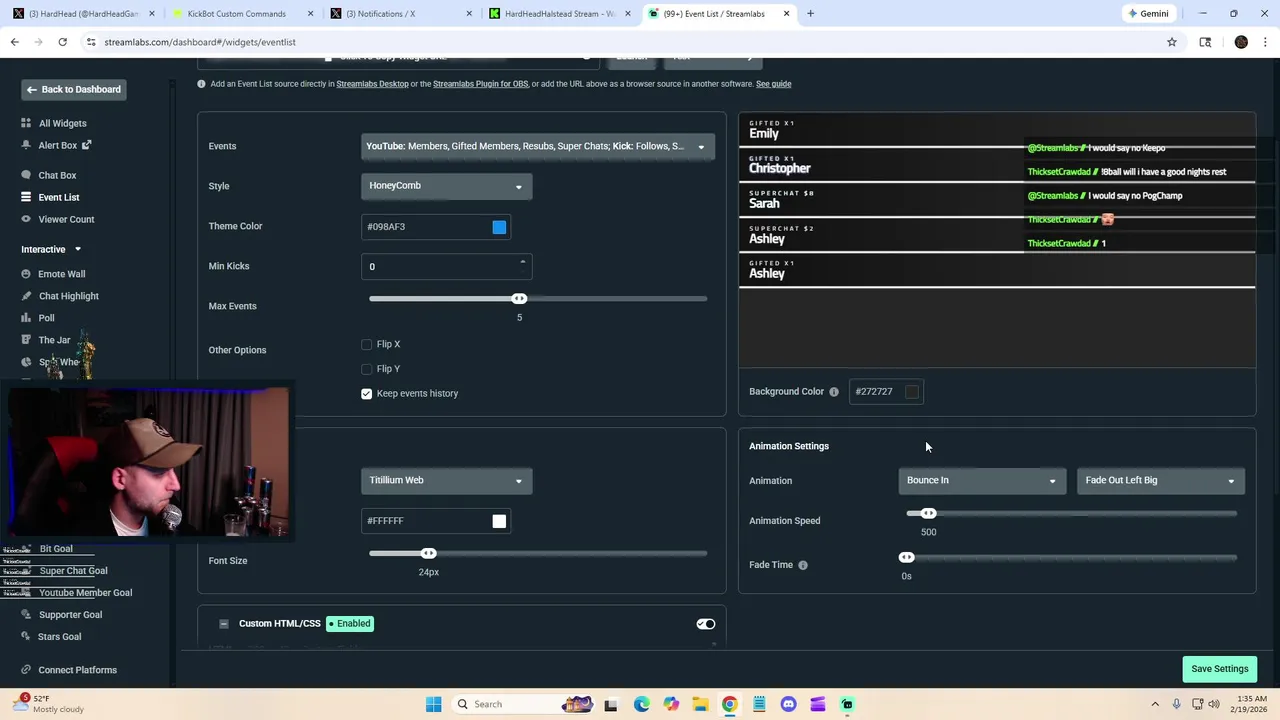Screen dimensions: 1280x720
Task: Open Stars Goal in sidebar
Action: 60,637
